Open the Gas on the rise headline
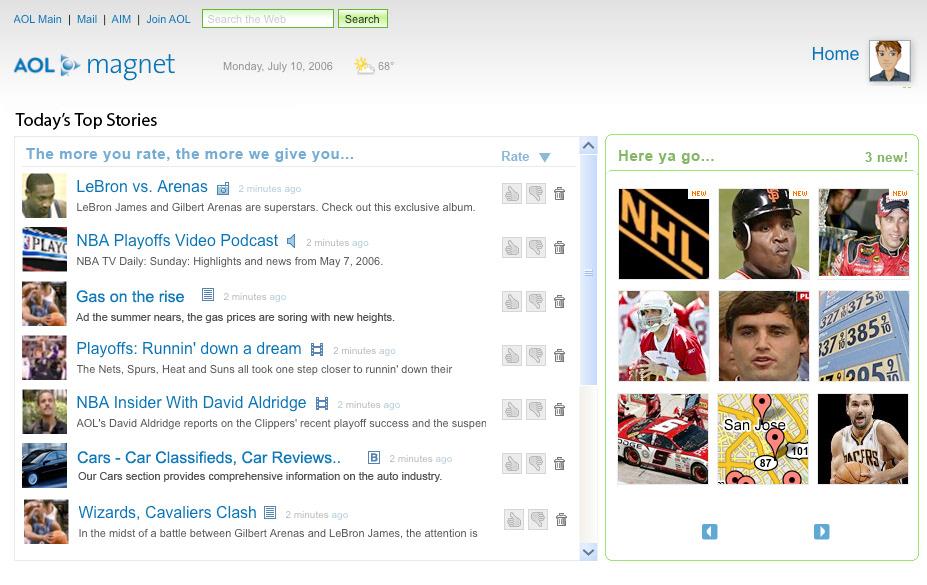The height and width of the screenshot is (585, 927). (130, 297)
